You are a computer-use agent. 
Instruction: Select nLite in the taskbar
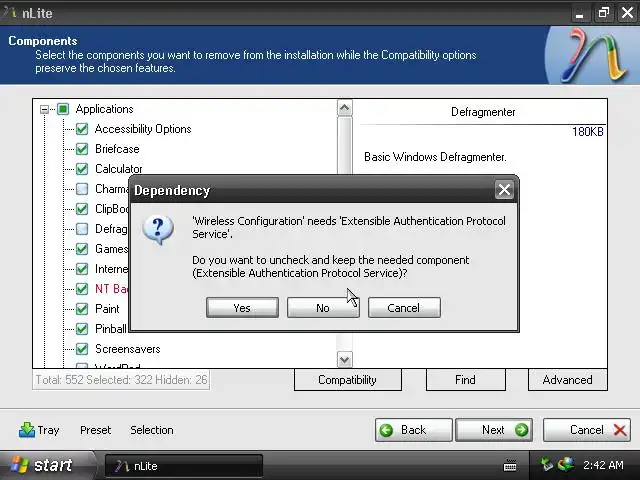coord(184,466)
